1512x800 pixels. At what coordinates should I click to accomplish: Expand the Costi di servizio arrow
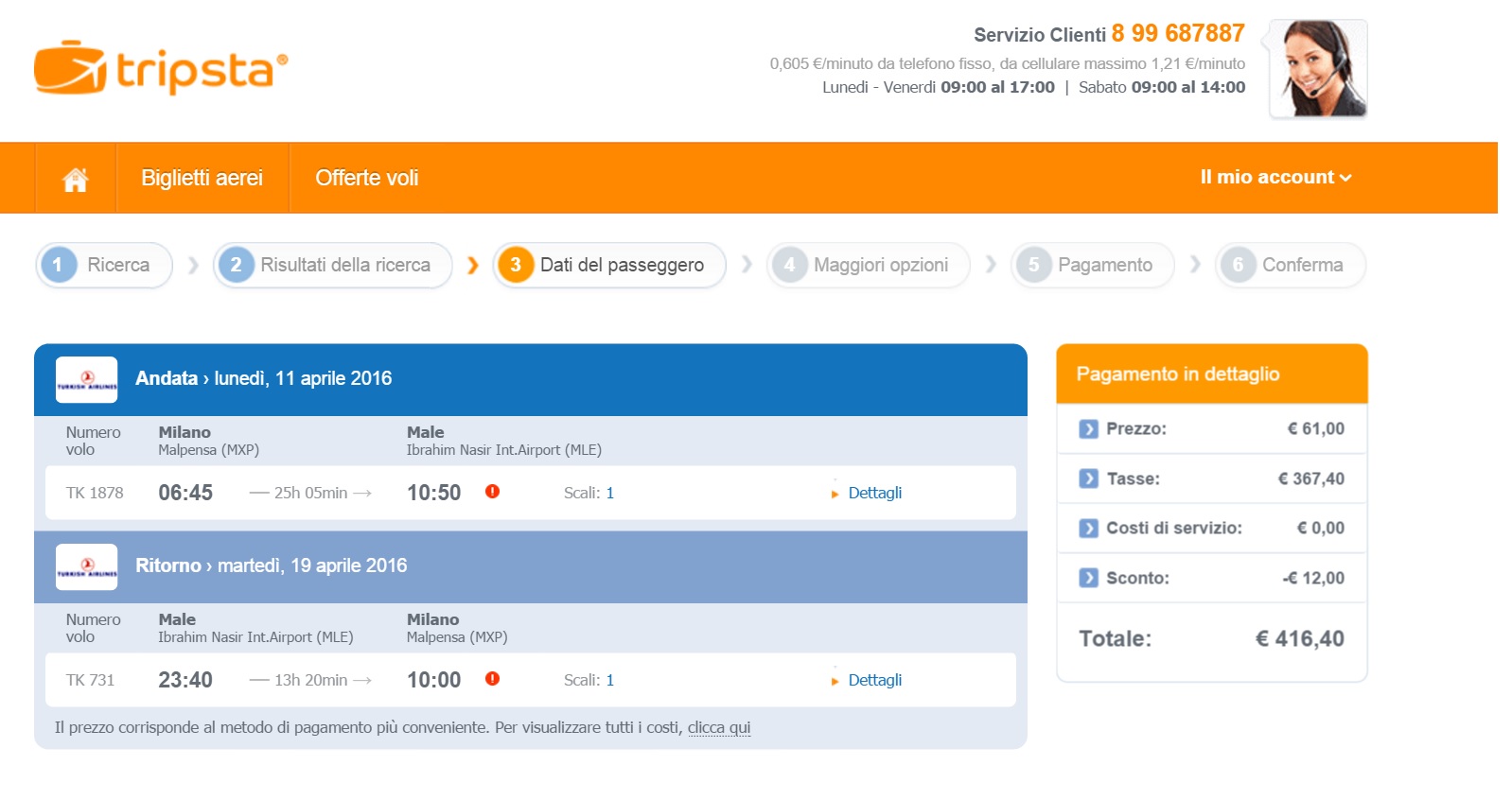(1089, 528)
